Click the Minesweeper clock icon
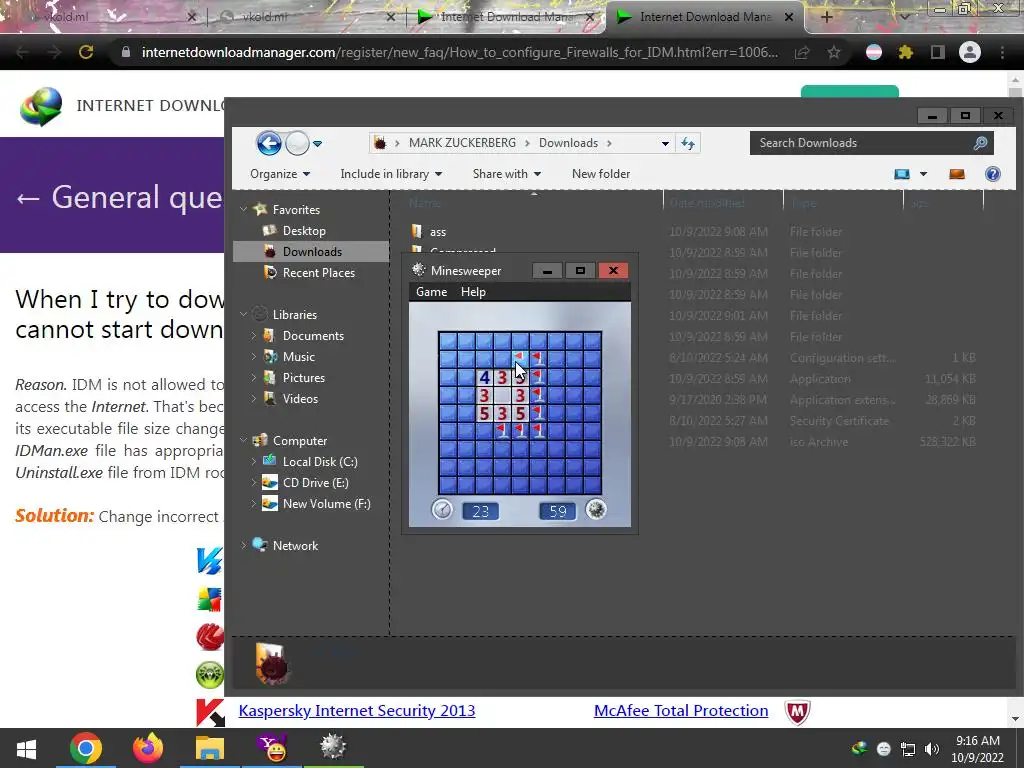 (x=442, y=509)
